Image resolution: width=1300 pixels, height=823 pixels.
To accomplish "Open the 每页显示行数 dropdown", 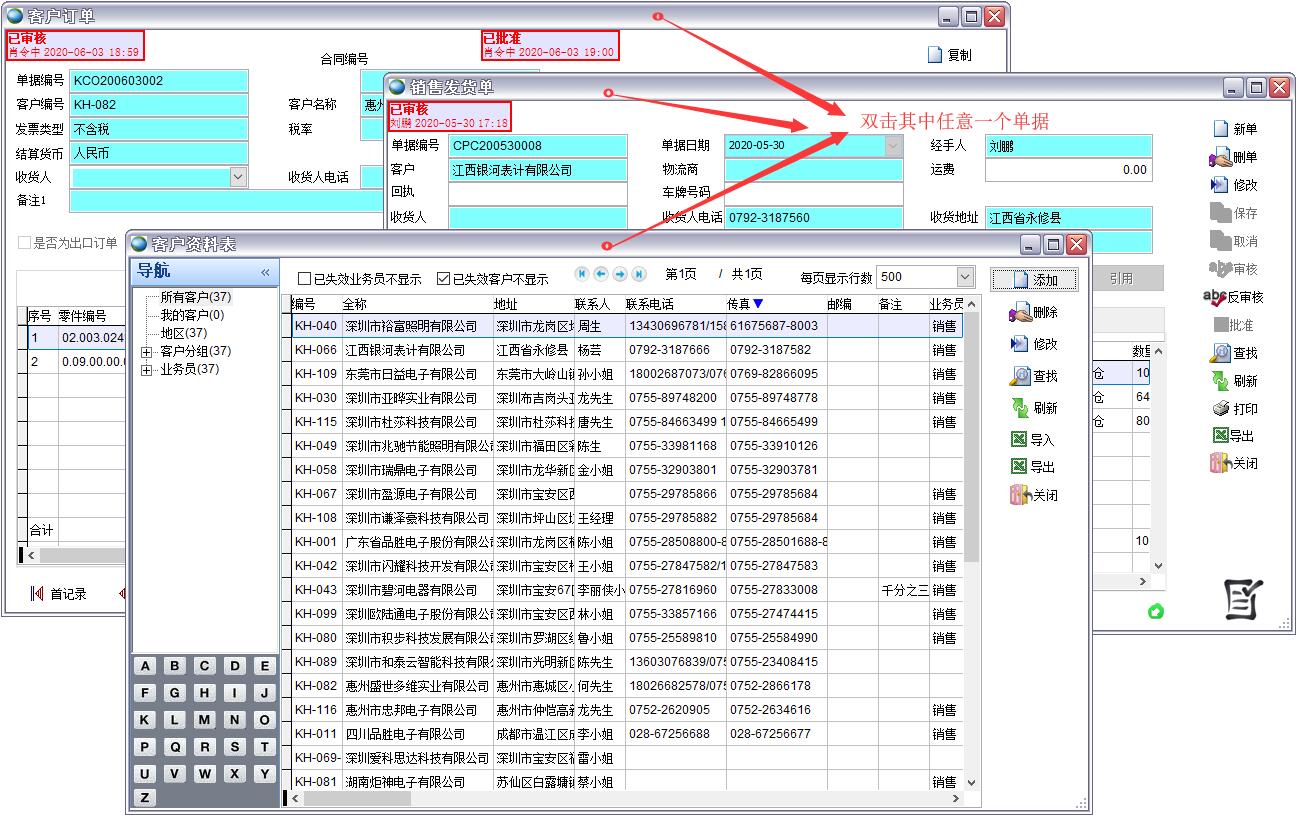I will (964, 277).
